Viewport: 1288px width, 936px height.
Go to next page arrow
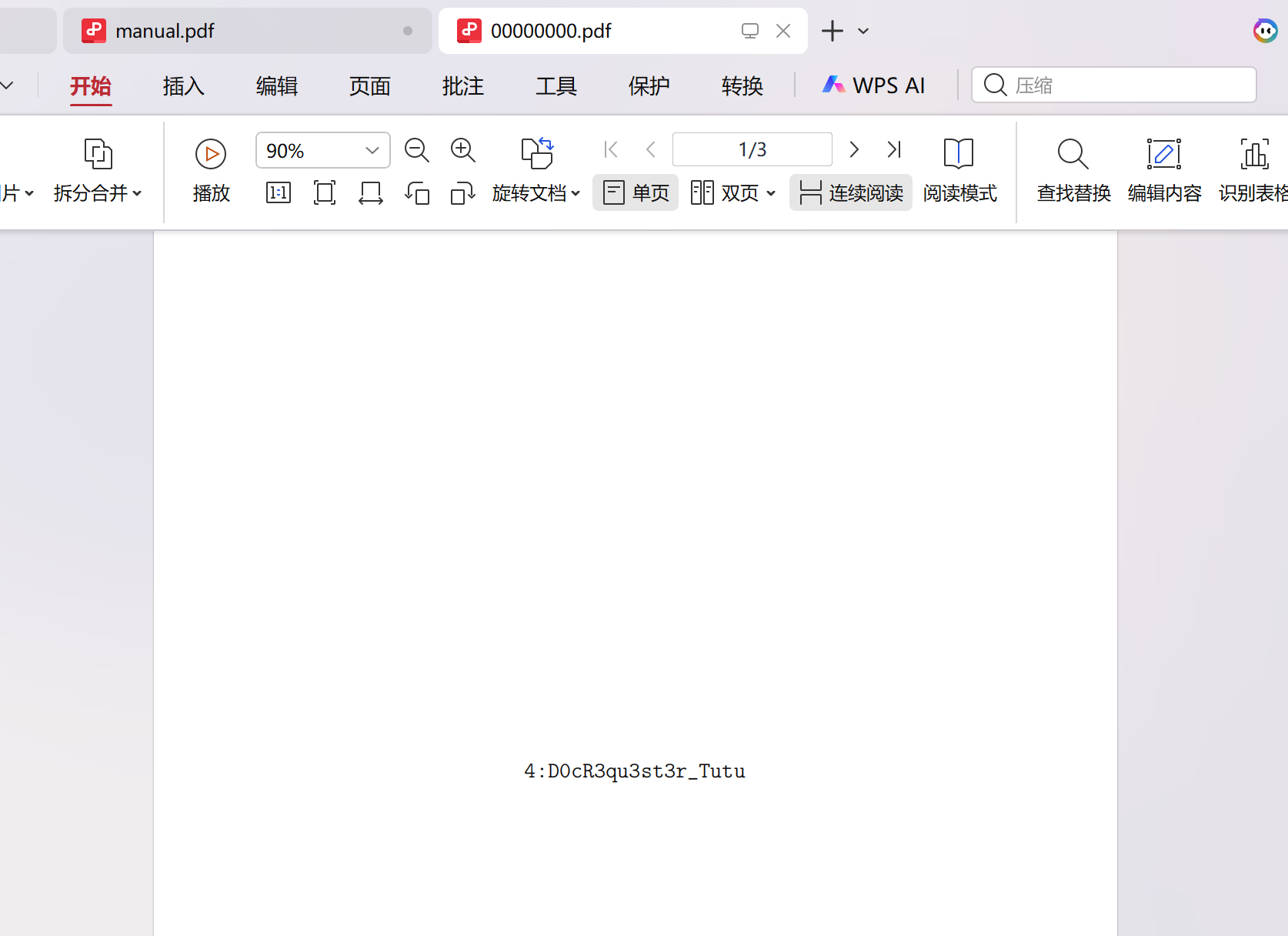(854, 149)
